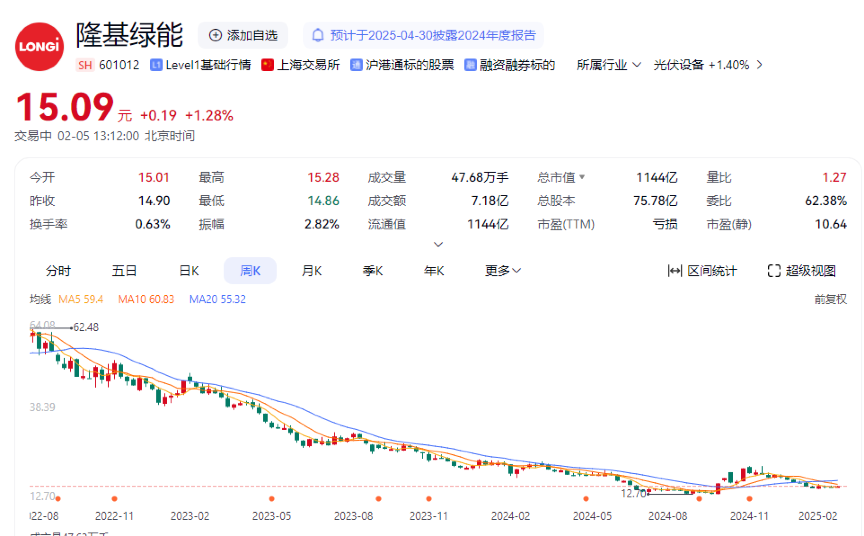Viewport: 864px width, 536px height.
Task: Click the 市盈(静) value 10.64
Action: (x=831, y=224)
